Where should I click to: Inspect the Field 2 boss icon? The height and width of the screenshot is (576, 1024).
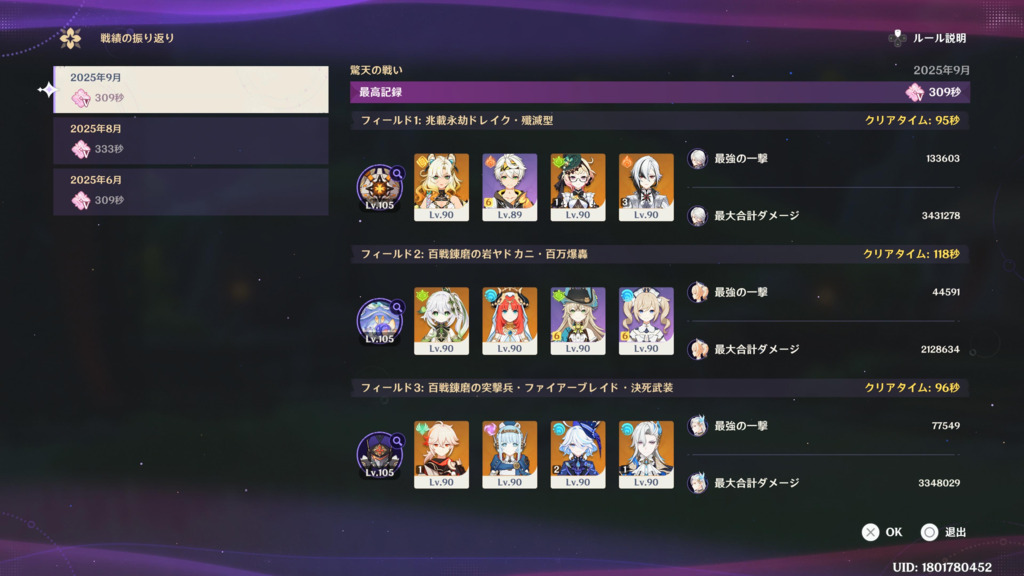point(379,321)
